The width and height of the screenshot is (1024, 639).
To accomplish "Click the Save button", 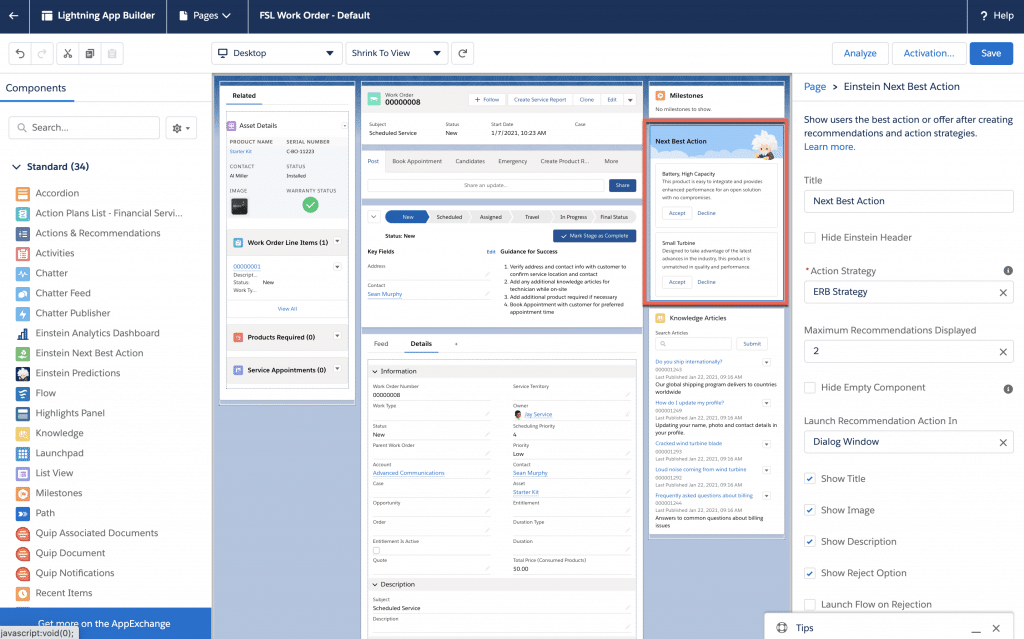I will [x=990, y=53].
